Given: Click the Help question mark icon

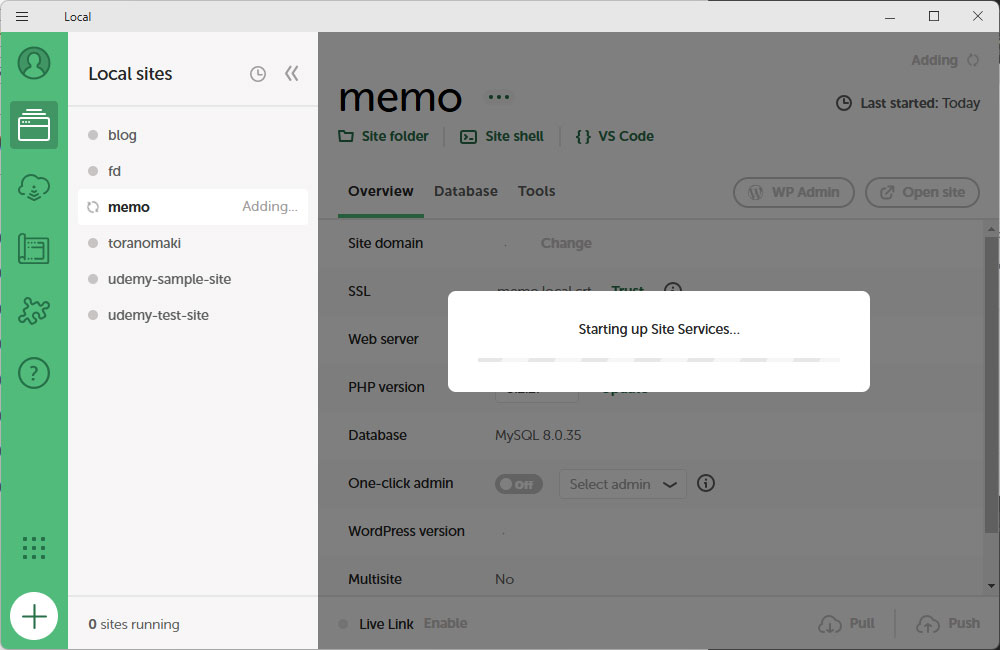Looking at the screenshot, I should tap(34, 373).
